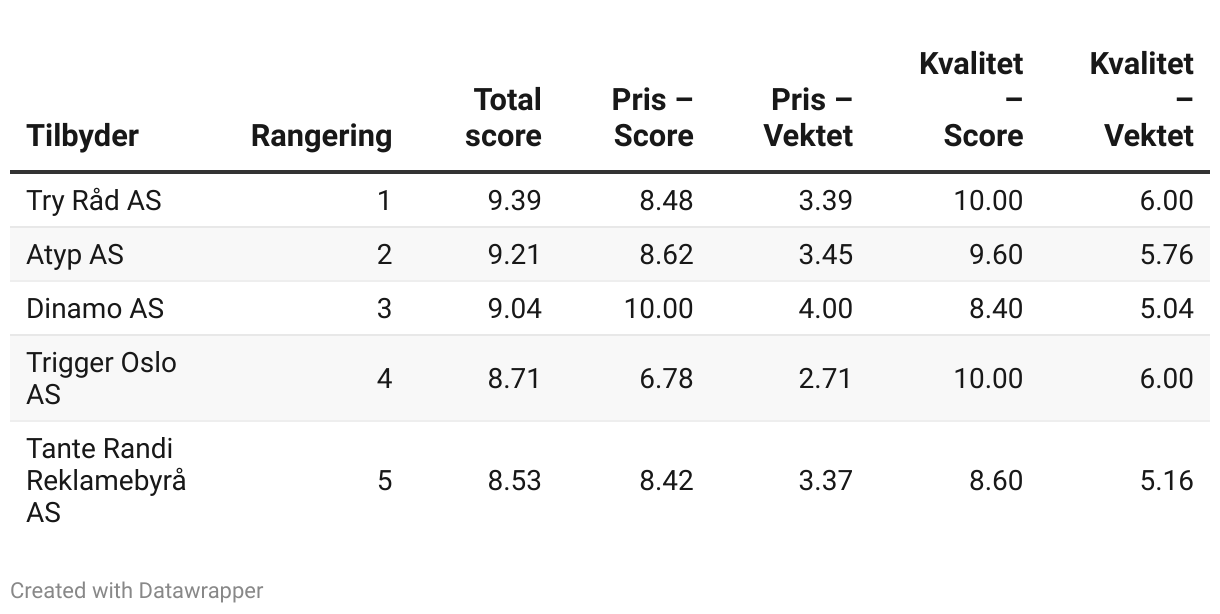Click Atyp's weighted quality value 5.76

pyautogui.click(x=1166, y=255)
